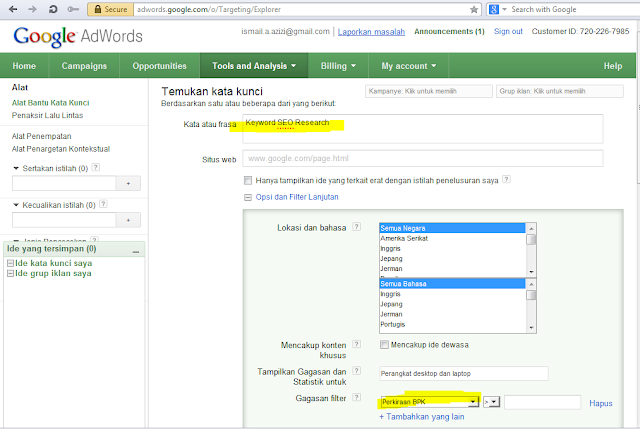Select Portugis in the language list
The height and width of the screenshot is (429, 640).
(x=452, y=325)
